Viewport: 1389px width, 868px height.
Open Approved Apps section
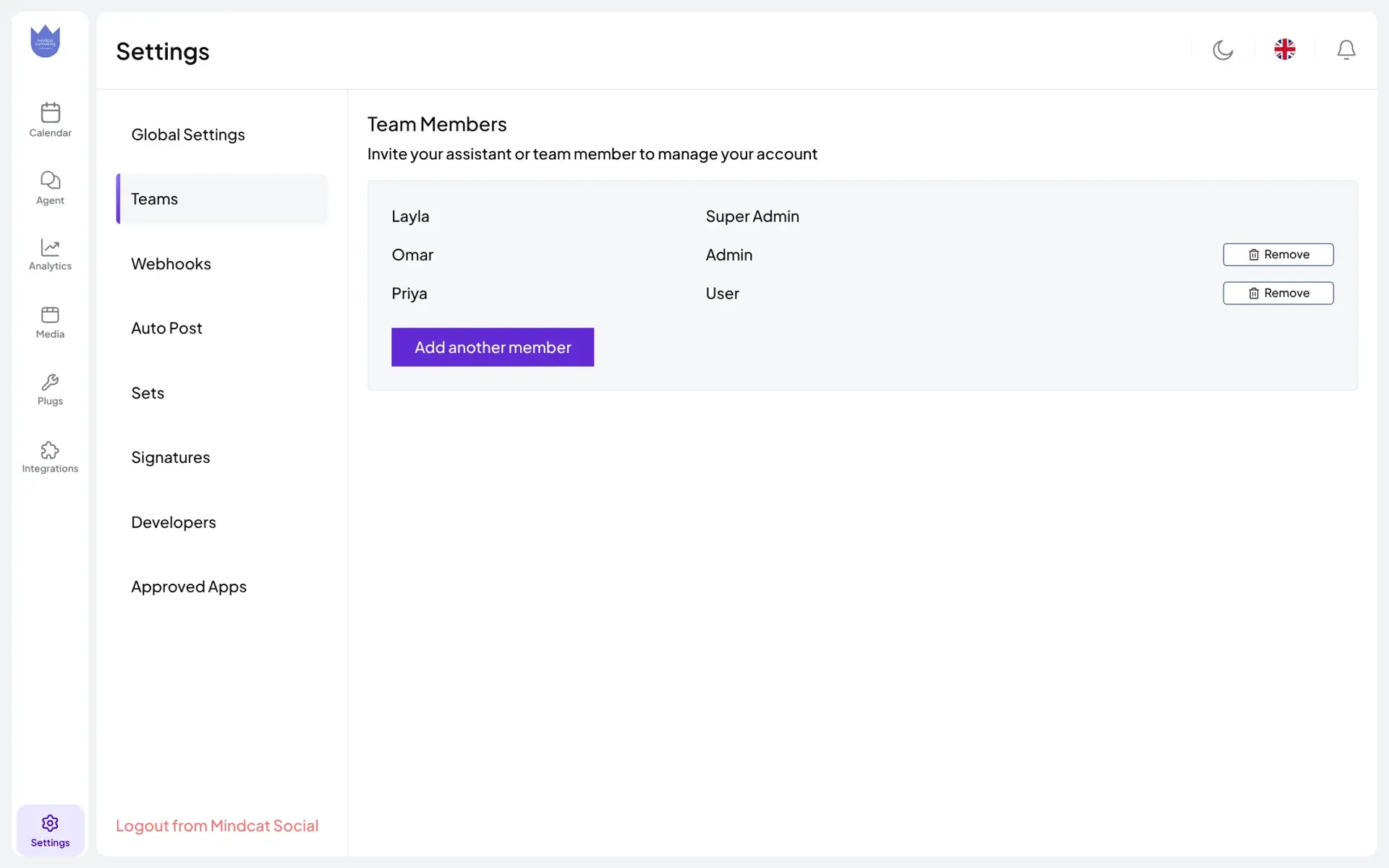point(222,587)
